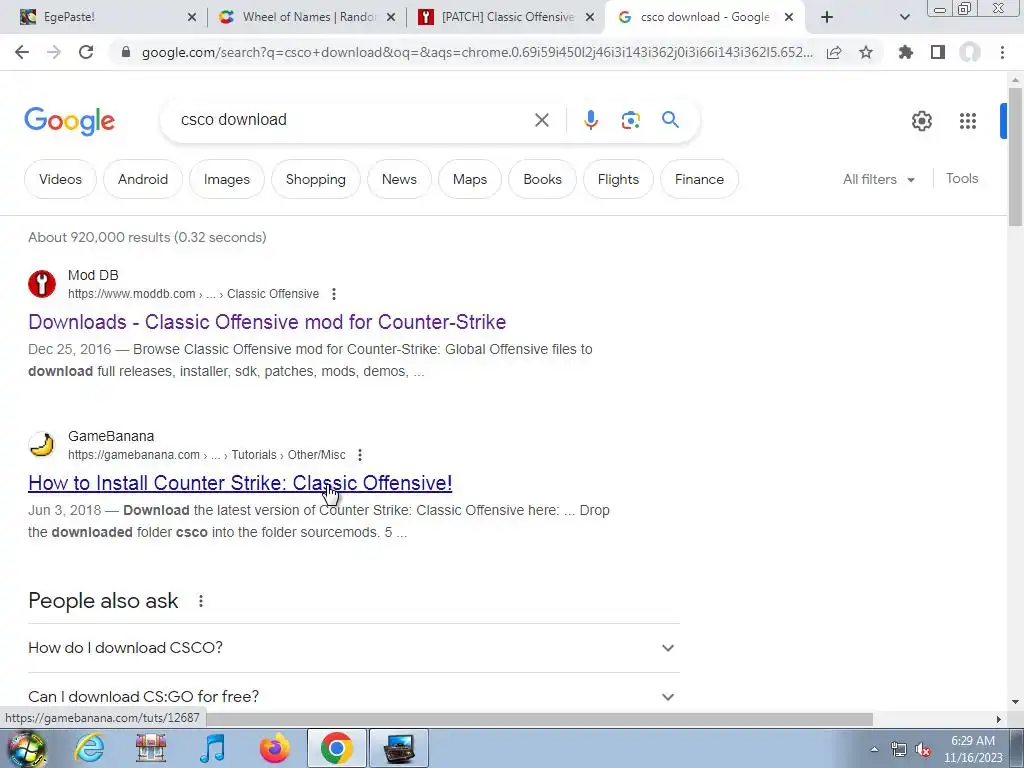Image resolution: width=1024 pixels, height=768 pixels.
Task: Open options for the GameBanana result
Action: (x=360, y=455)
